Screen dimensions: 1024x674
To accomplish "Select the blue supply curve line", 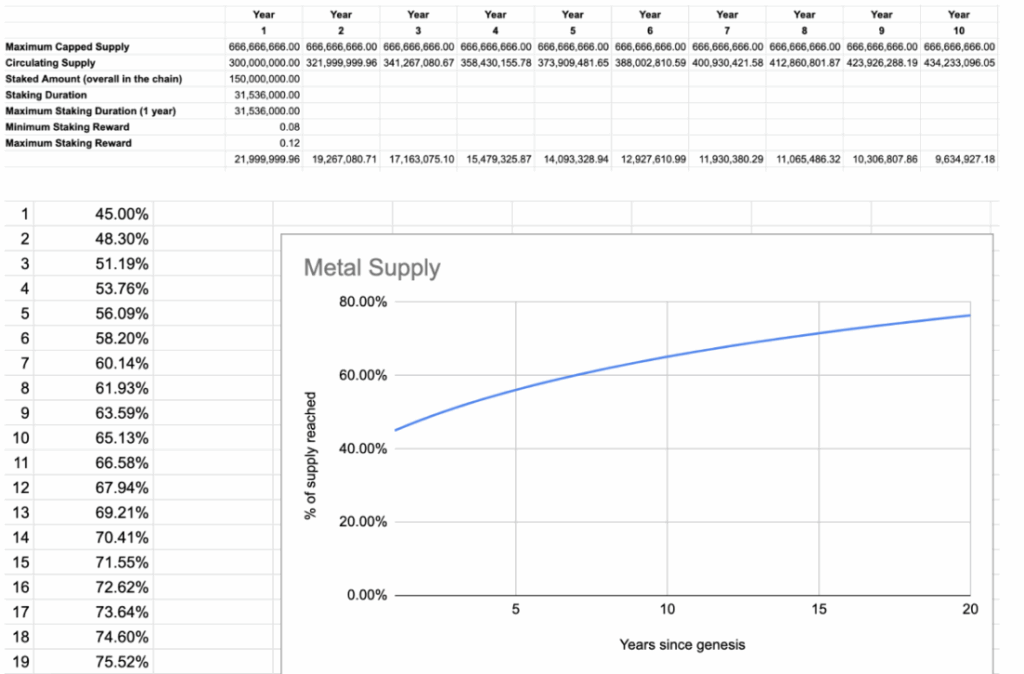I will coord(667,357).
